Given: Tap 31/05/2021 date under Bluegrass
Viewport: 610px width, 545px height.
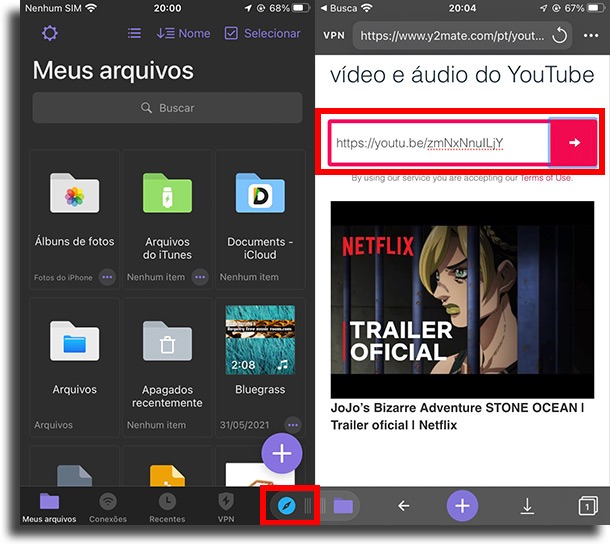Looking at the screenshot, I should click(x=244, y=425).
